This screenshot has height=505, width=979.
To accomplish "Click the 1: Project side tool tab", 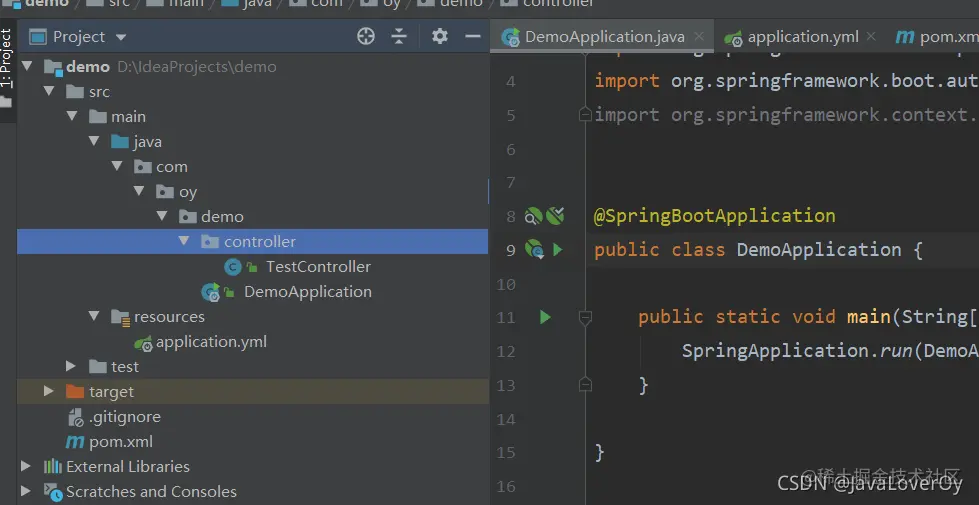I will point(6,58).
